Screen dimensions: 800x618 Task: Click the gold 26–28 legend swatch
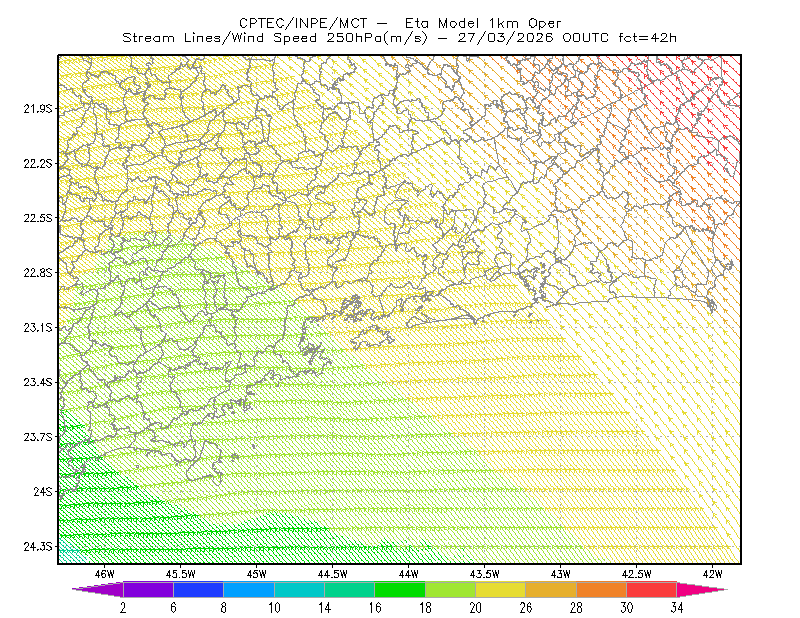[x=551, y=589]
